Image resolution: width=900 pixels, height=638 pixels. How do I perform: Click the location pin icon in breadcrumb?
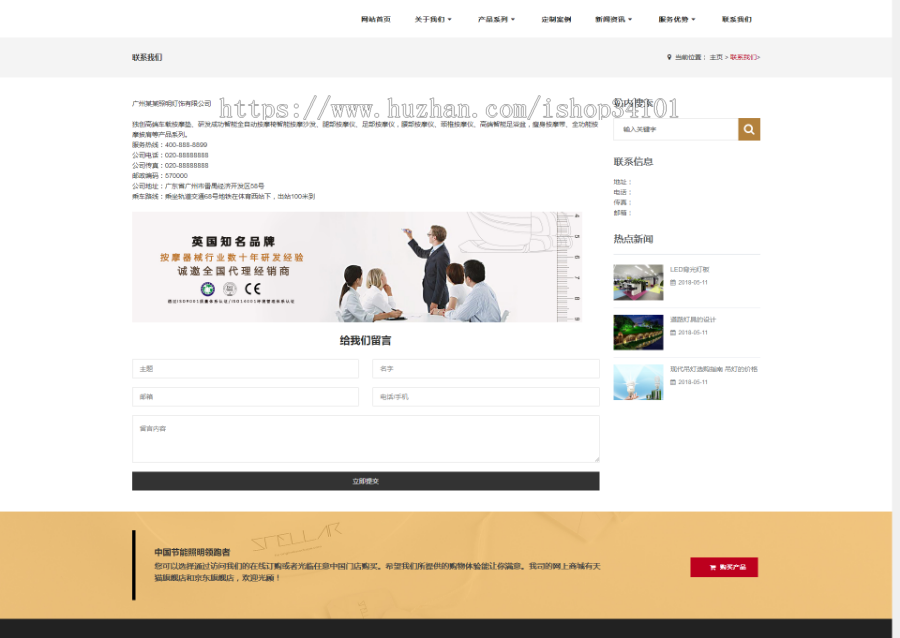pyautogui.click(x=671, y=57)
